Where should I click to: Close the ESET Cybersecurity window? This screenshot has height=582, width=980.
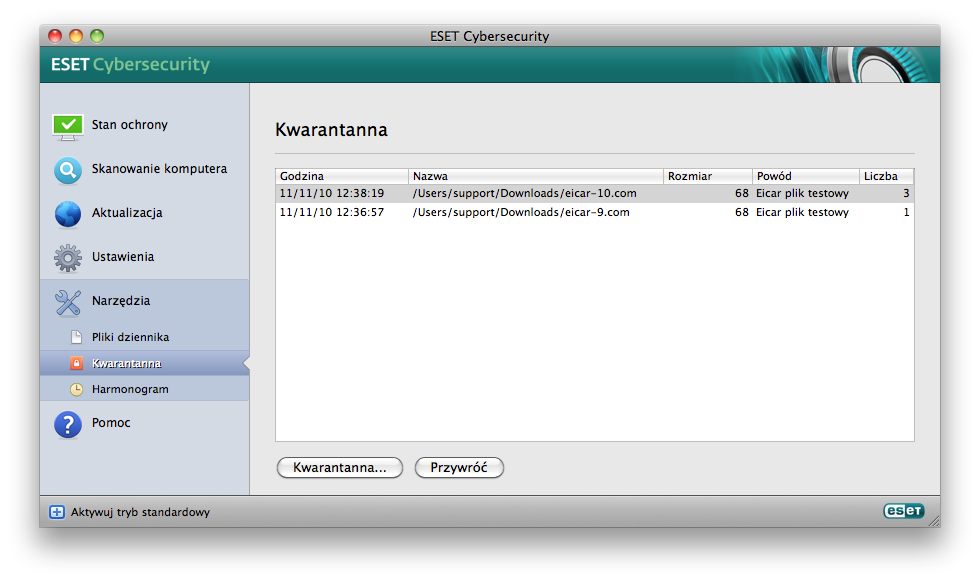[x=55, y=36]
